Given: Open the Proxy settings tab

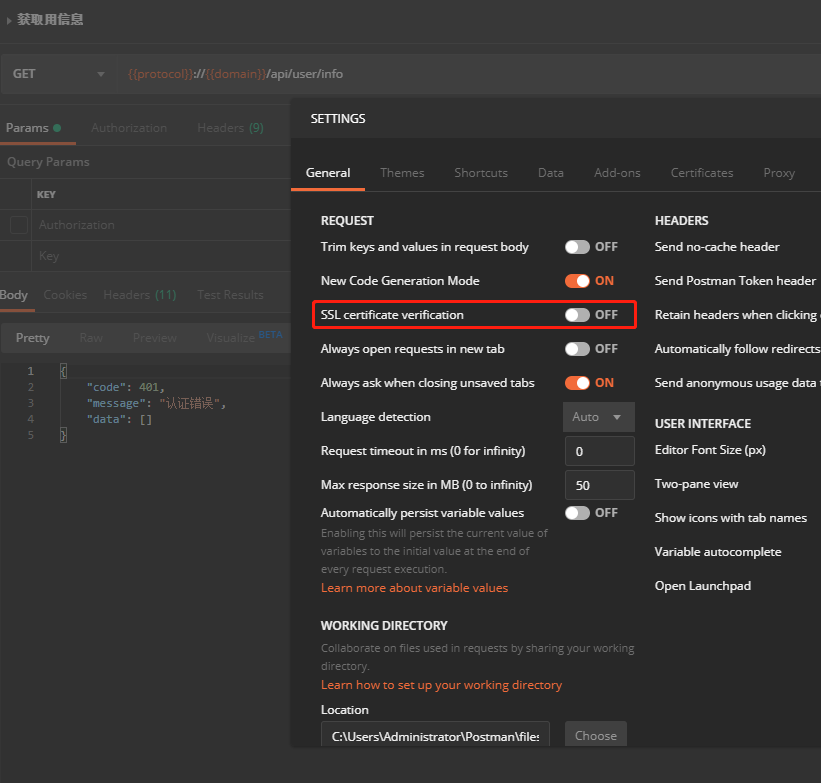Looking at the screenshot, I should (779, 173).
